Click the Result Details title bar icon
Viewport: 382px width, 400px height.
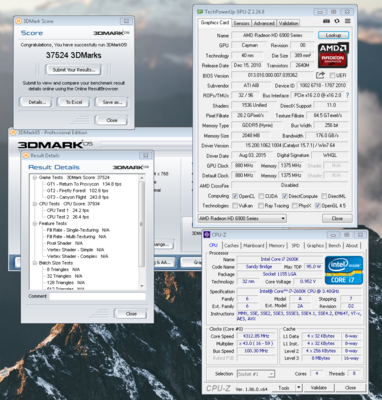26,155
